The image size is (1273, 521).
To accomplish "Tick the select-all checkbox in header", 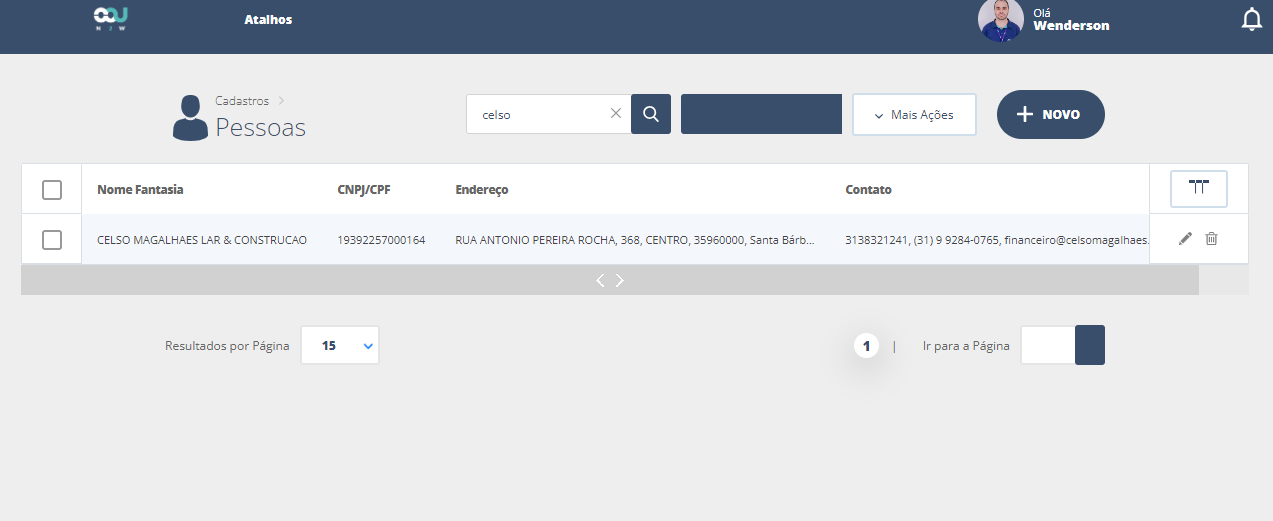I will click(52, 190).
